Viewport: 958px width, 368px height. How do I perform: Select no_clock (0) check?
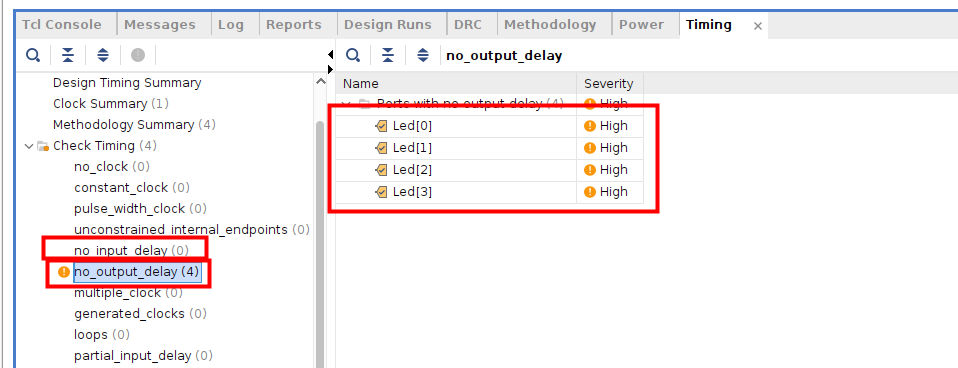point(112,167)
